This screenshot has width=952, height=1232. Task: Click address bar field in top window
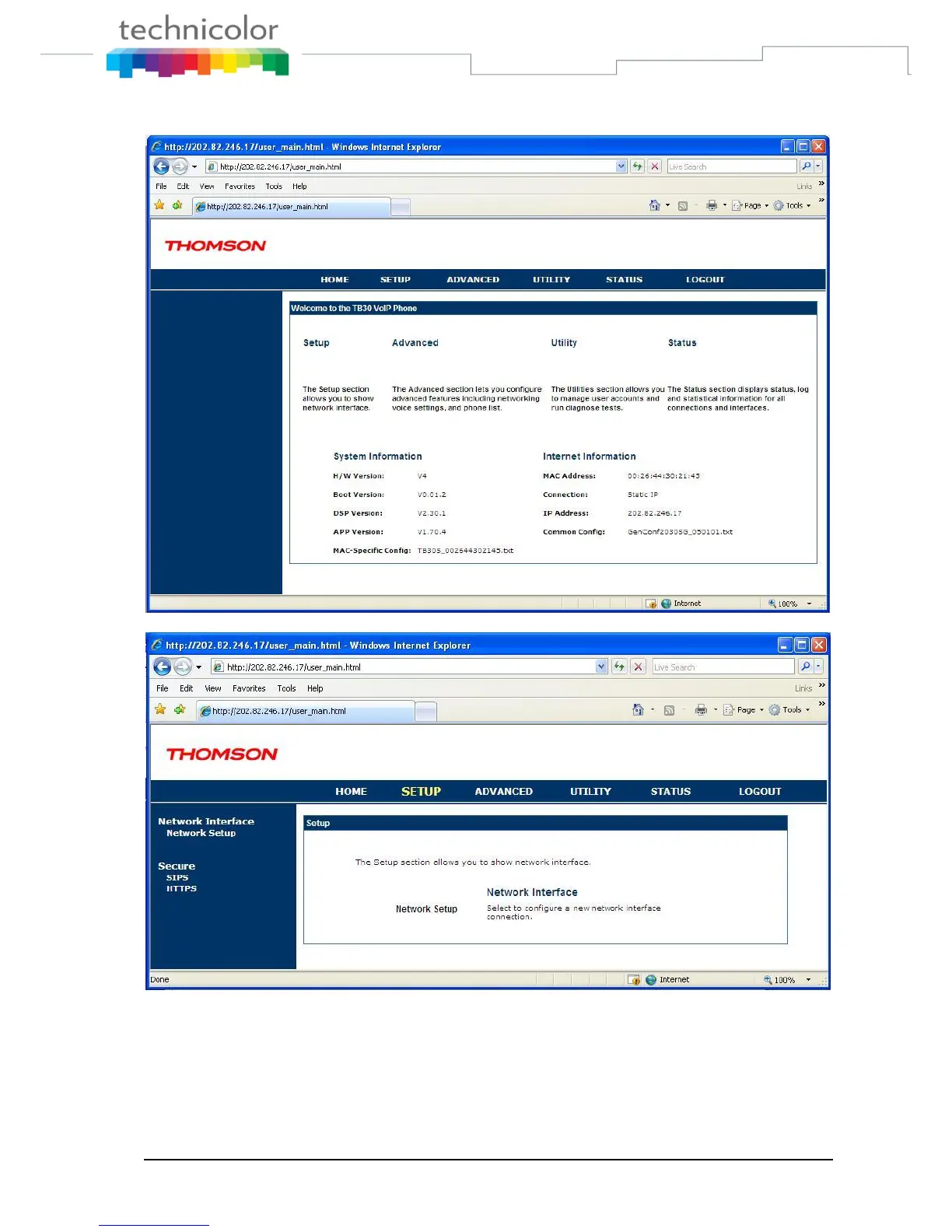tap(416, 166)
